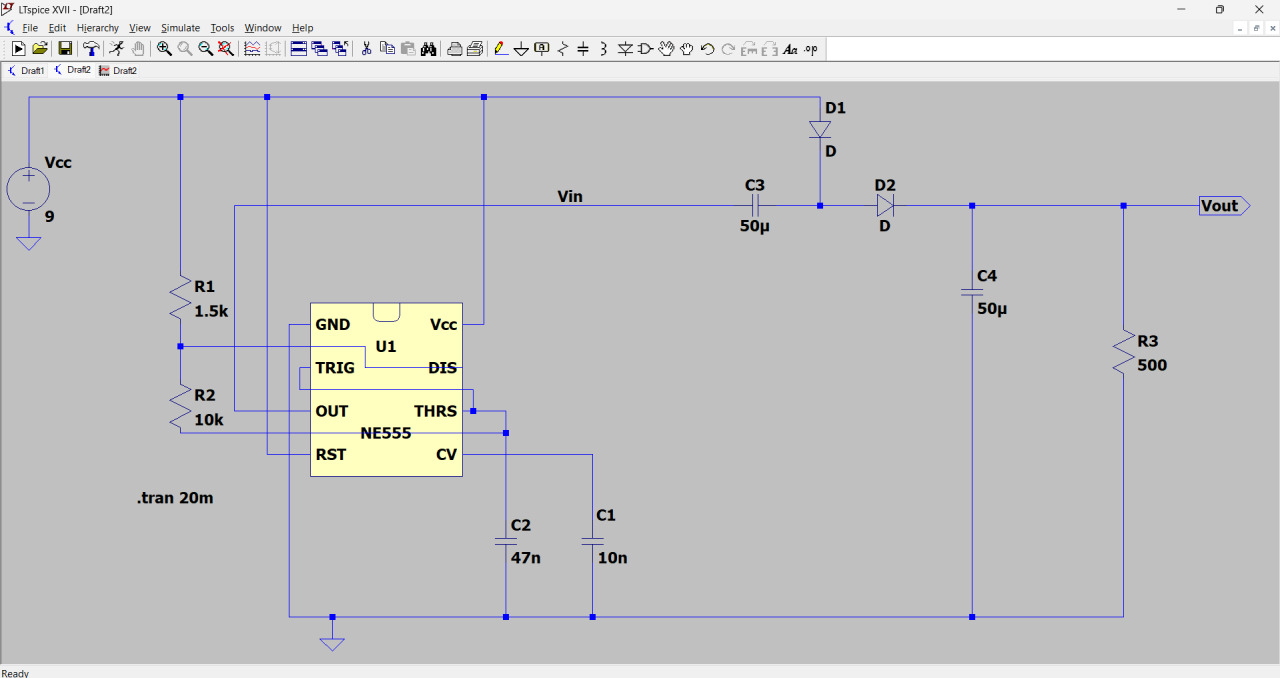Viewport: 1280px width, 678px height.
Task: Switch to the Draft2 schematic tab
Action: click(72, 71)
